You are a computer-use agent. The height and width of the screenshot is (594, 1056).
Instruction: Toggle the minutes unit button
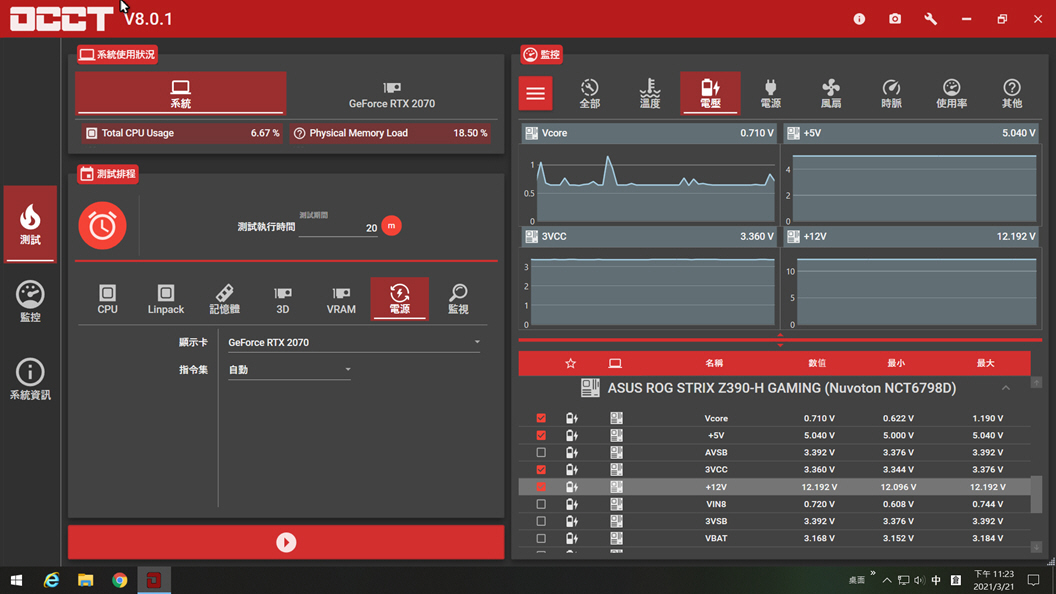[x=391, y=226]
